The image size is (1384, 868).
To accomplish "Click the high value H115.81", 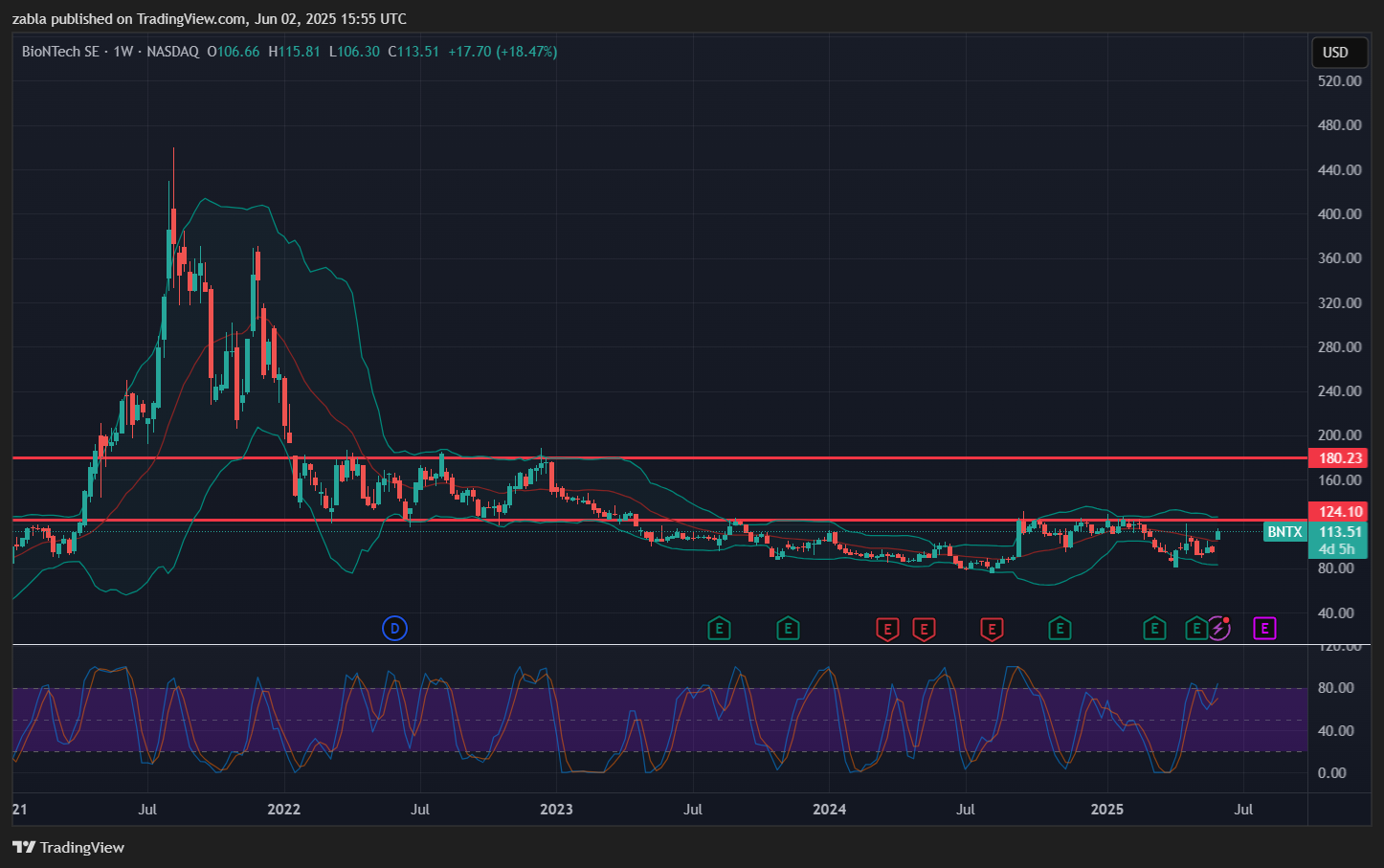I will coord(294,52).
